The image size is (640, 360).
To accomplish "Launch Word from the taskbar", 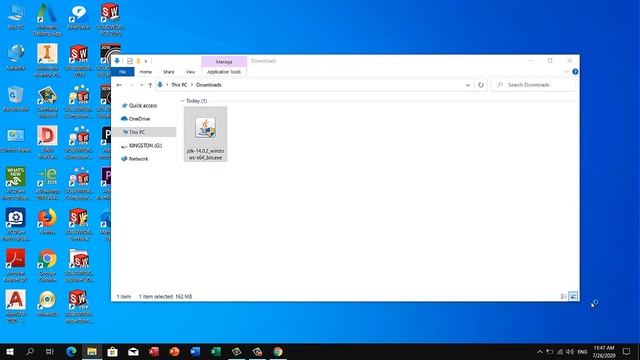I will click(x=195, y=351).
